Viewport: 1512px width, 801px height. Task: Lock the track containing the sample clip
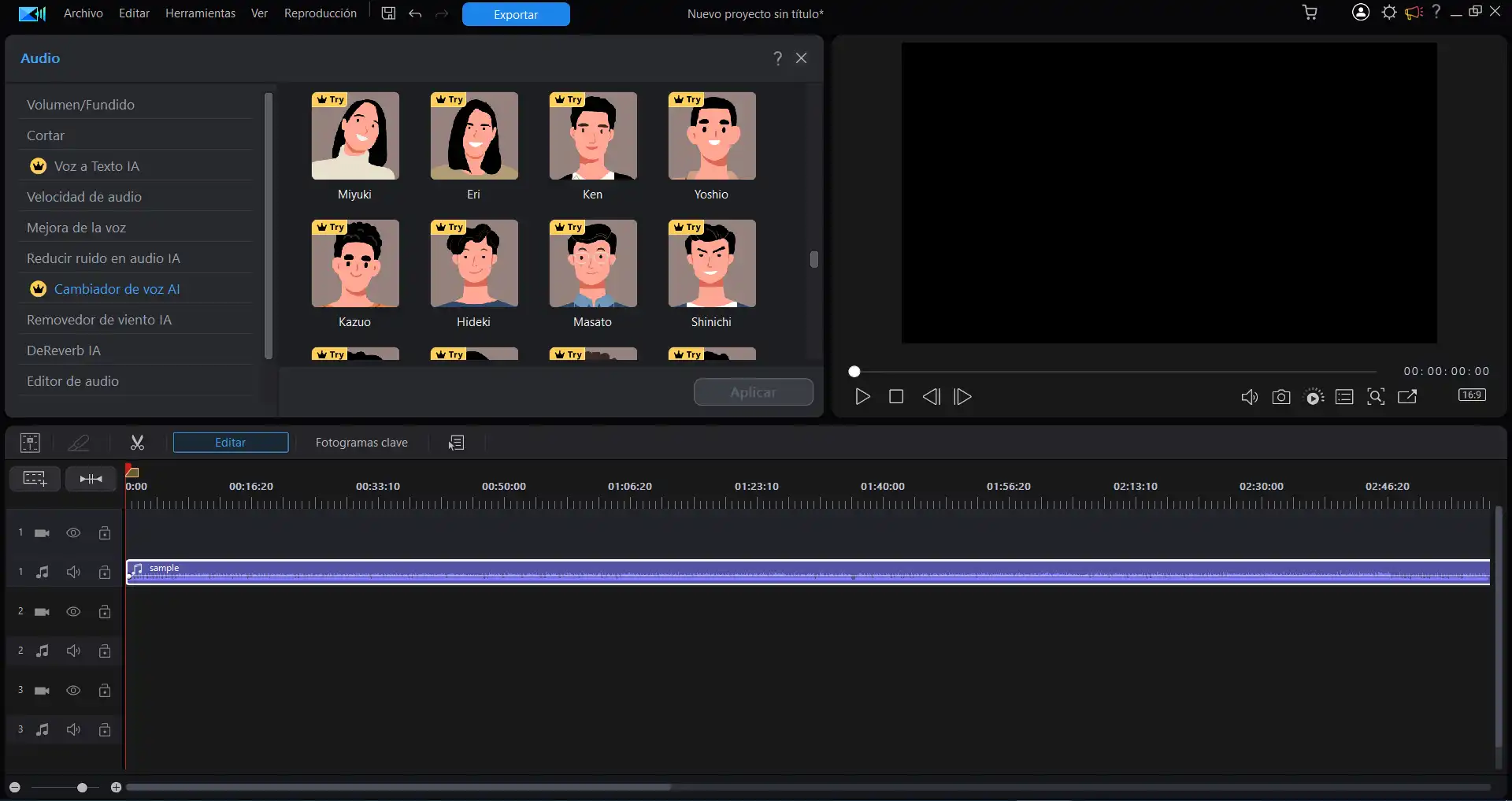[105, 572]
